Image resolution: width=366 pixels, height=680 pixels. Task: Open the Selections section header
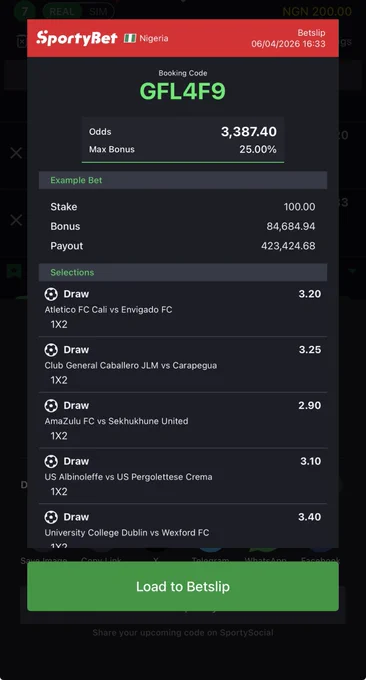(x=183, y=272)
